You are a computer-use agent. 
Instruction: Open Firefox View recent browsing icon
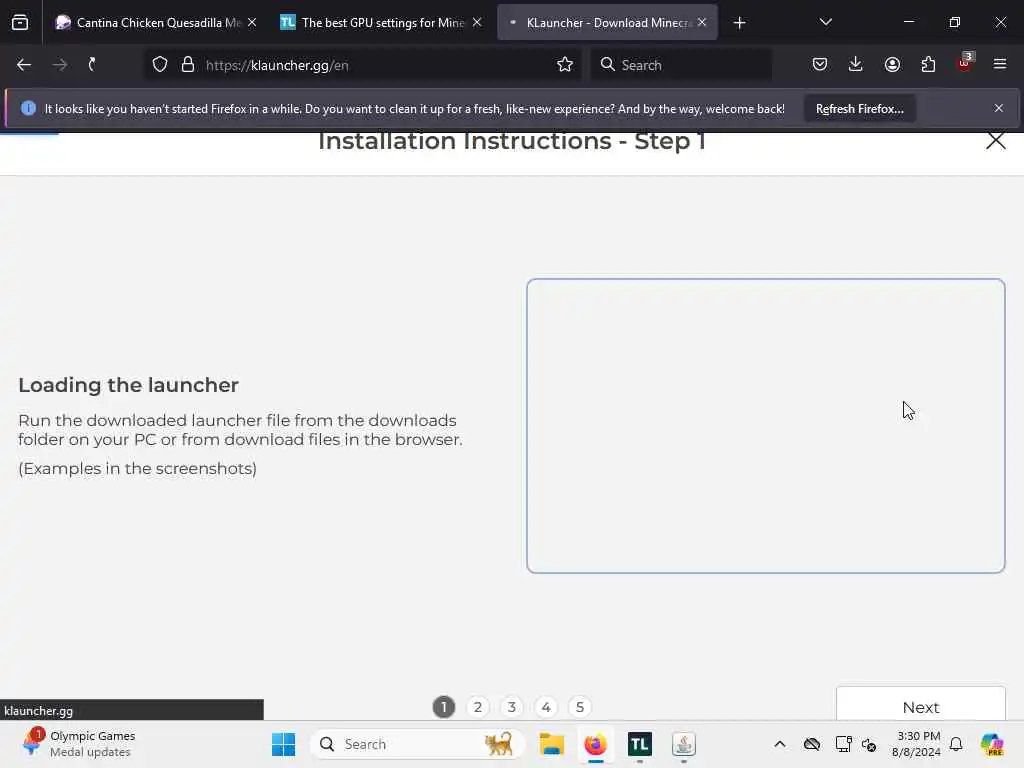(20, 23)
